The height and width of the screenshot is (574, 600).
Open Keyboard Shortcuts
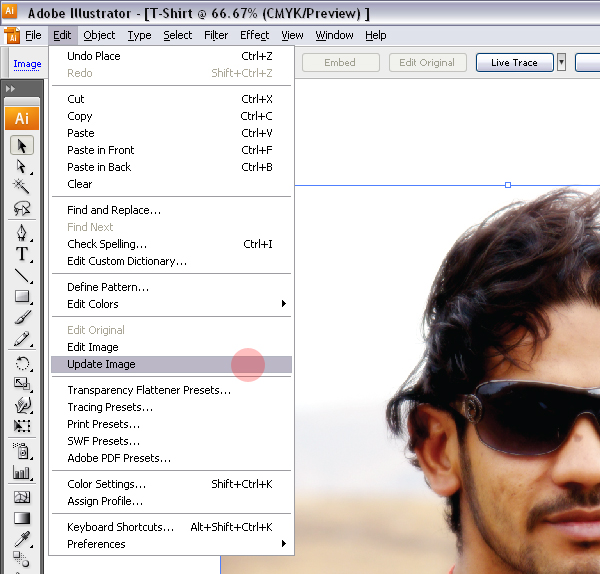click(x=171, y=527)
